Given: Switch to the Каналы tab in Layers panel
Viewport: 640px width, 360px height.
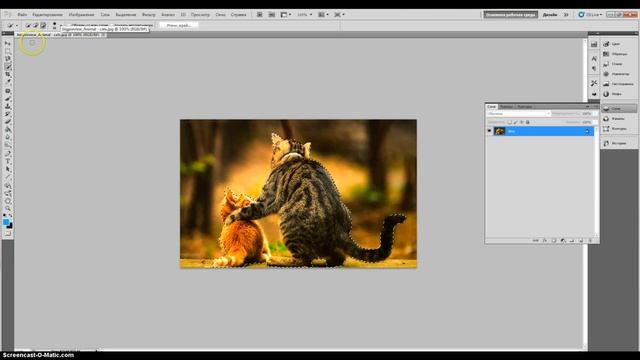Looking at the screenshot, I should (x=506, y=107).
